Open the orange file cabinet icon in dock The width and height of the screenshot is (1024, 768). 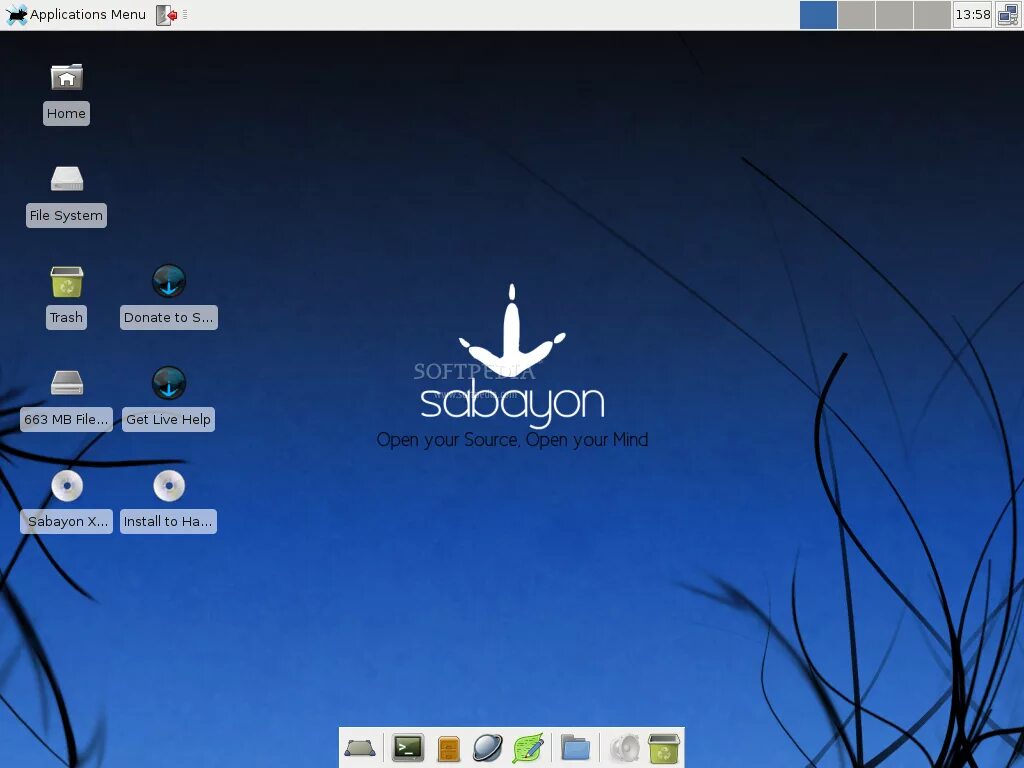tap(449, 749)
